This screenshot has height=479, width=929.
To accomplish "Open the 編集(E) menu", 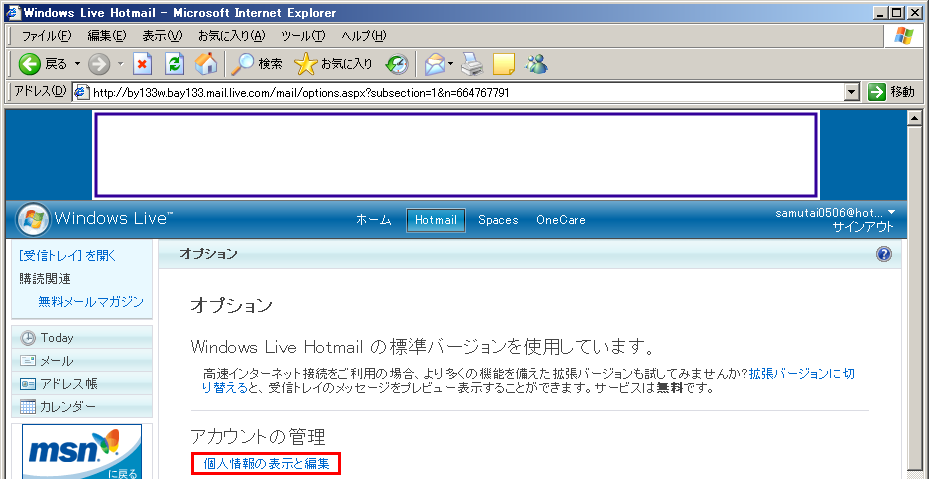I will (x=107, y=36).
